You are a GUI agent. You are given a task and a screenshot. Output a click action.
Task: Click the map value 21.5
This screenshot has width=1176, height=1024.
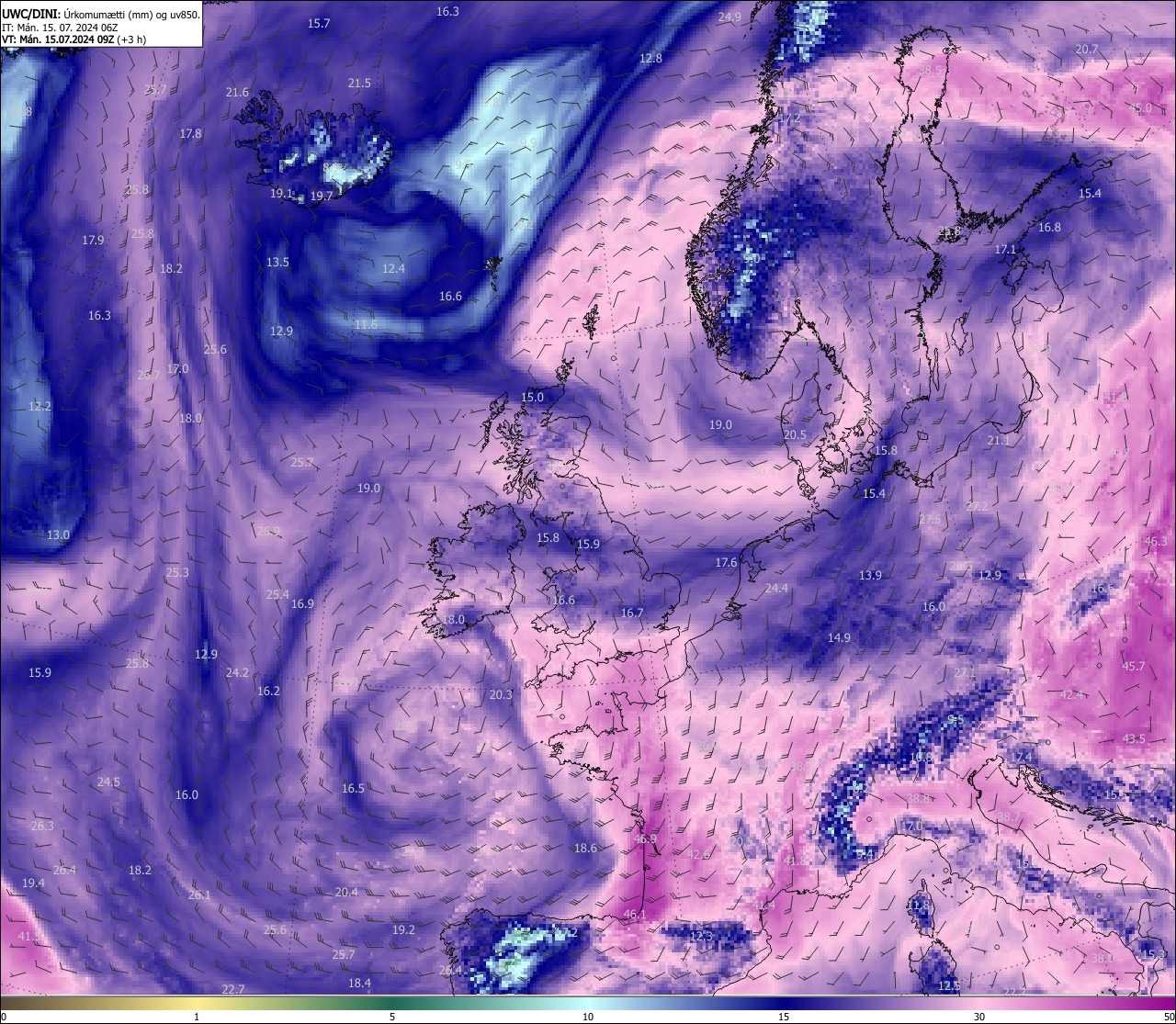359,83
